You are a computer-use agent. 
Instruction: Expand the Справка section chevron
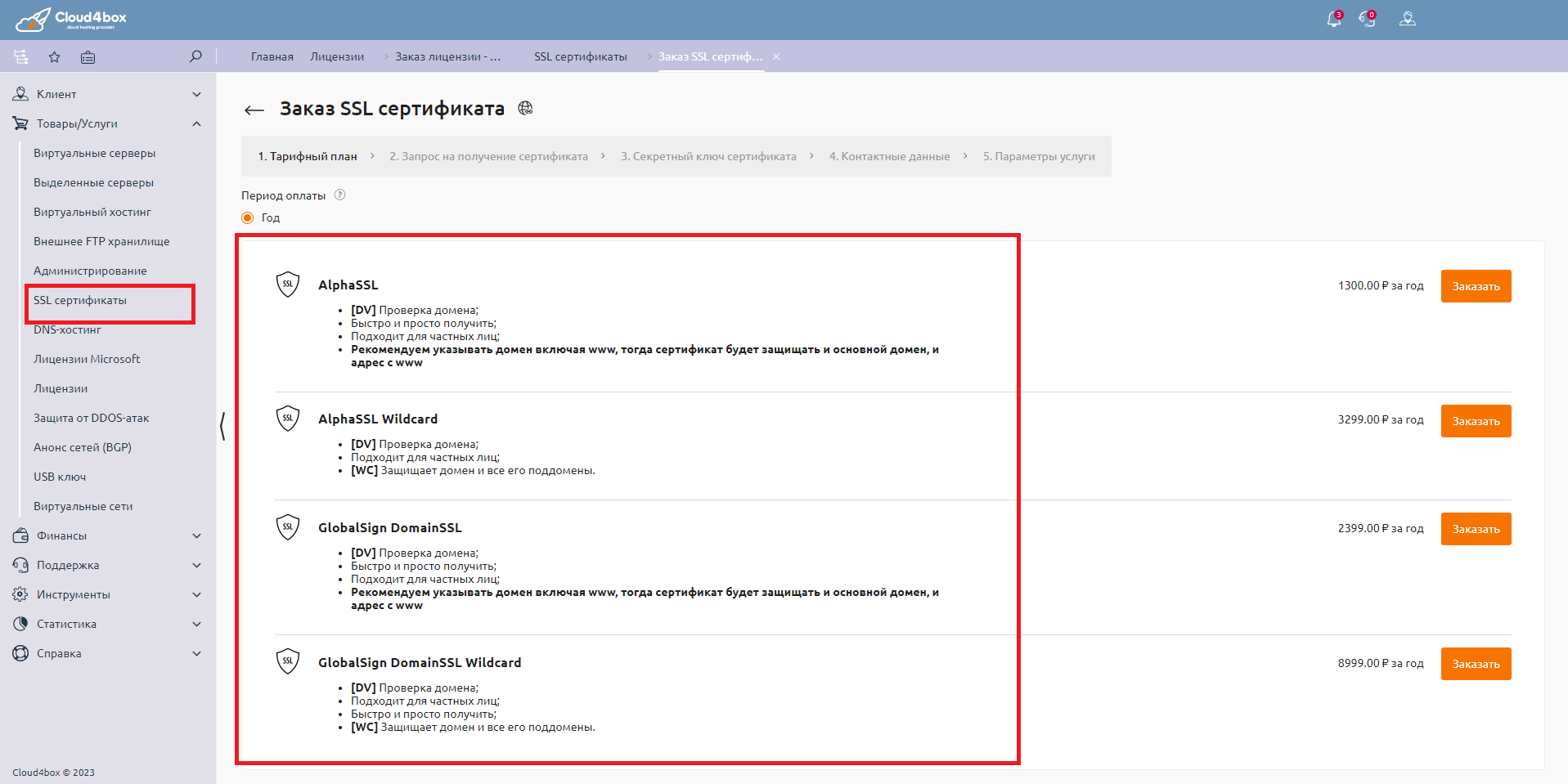(x=196, y=653)
